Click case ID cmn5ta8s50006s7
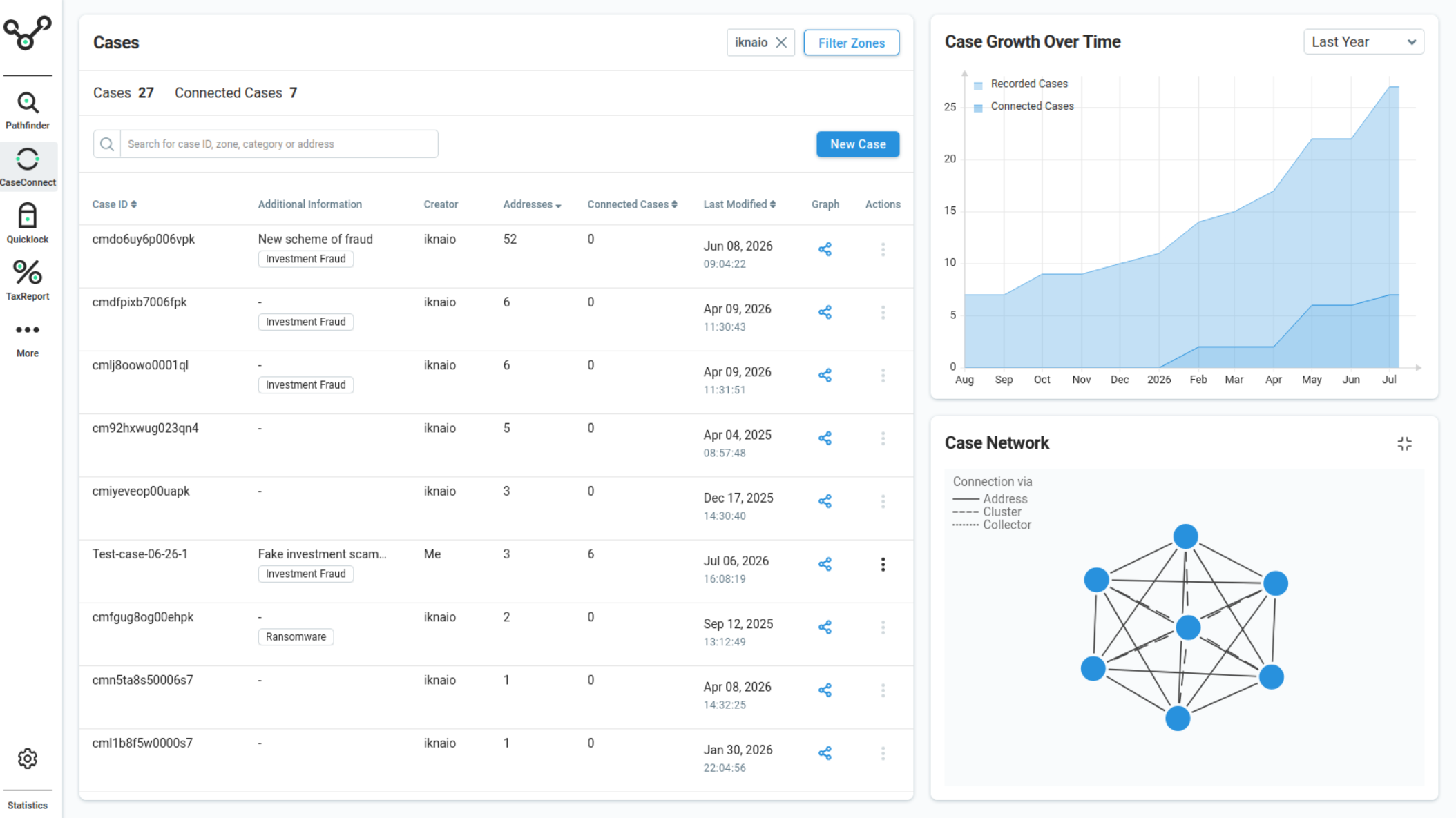This screenshot has height=818, width=1456. 142,681
